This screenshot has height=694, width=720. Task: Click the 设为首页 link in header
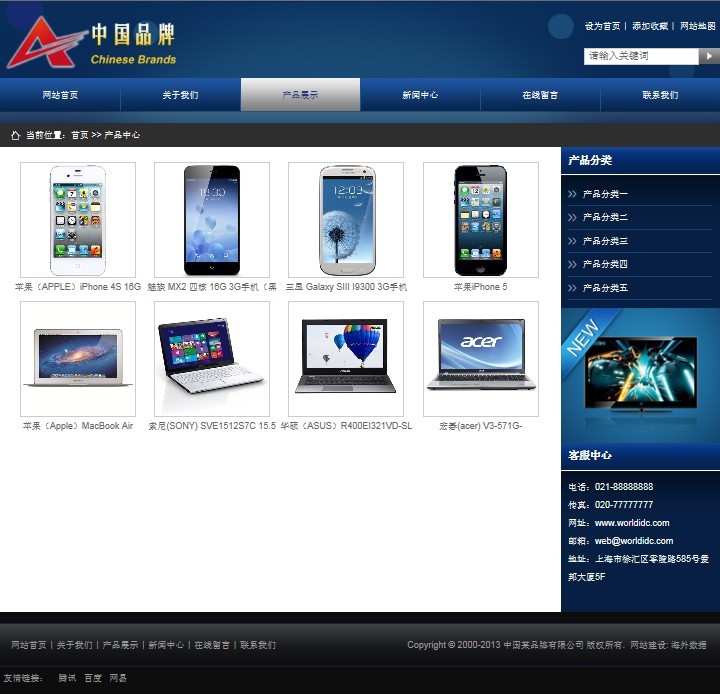click(602, 26)
